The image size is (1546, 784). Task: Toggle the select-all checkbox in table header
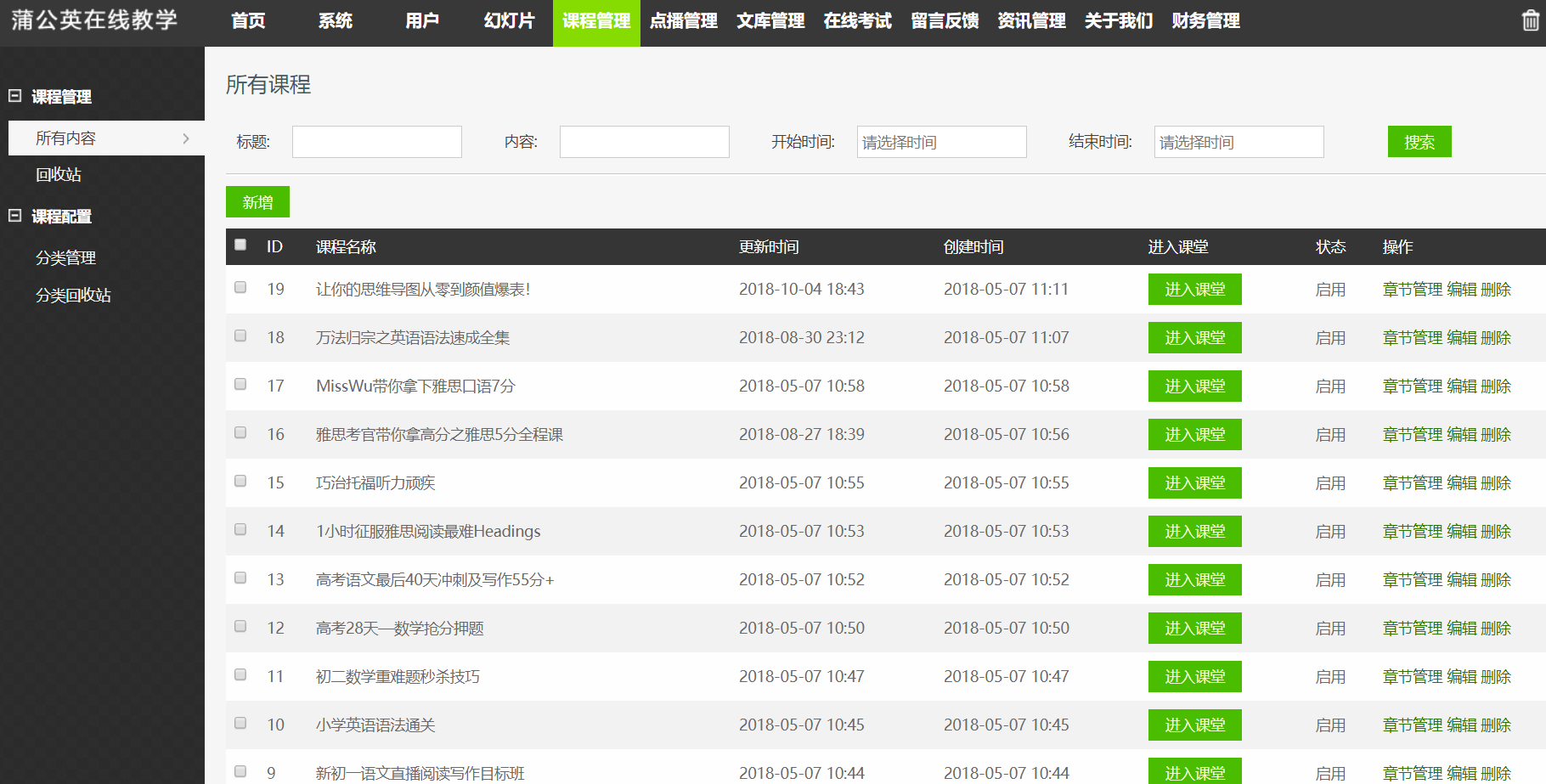[x=240, y=245]
